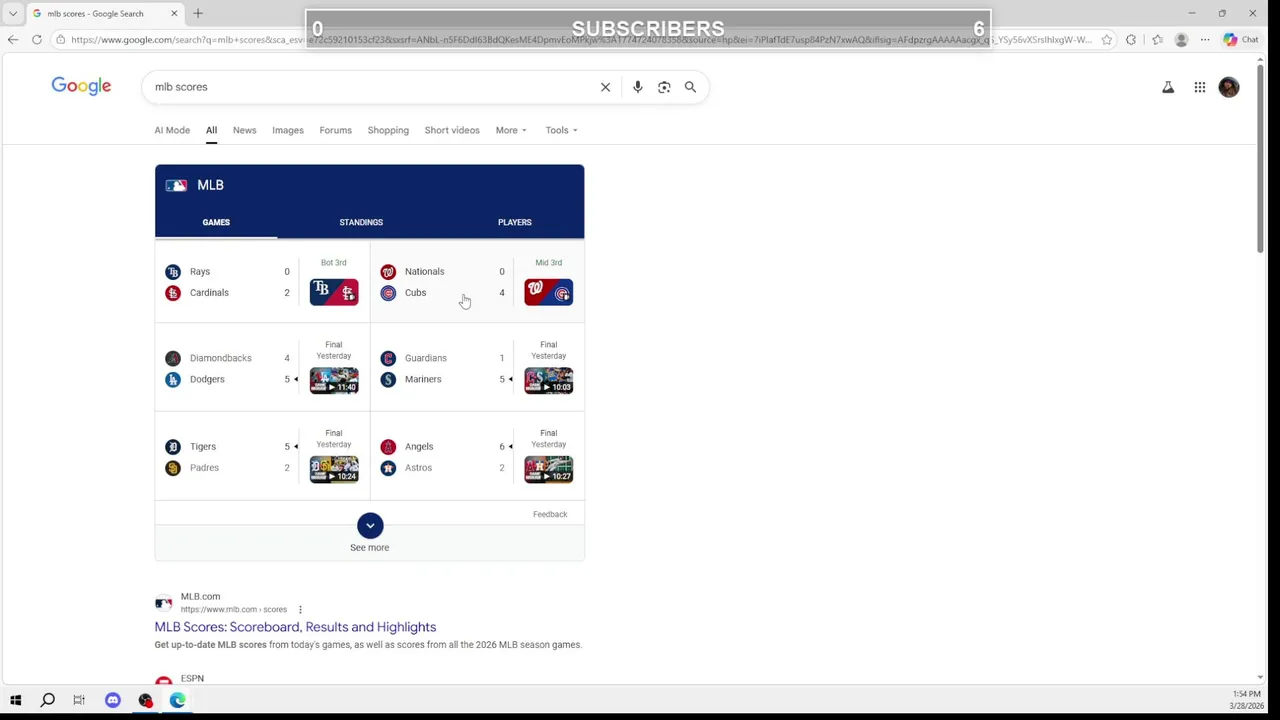Image resolution: width=1280 pixels, height=720 pixels.
Task: Open MLB Scores Scoreboard result link
Action: pyautogui.click(x=295, y=627)
